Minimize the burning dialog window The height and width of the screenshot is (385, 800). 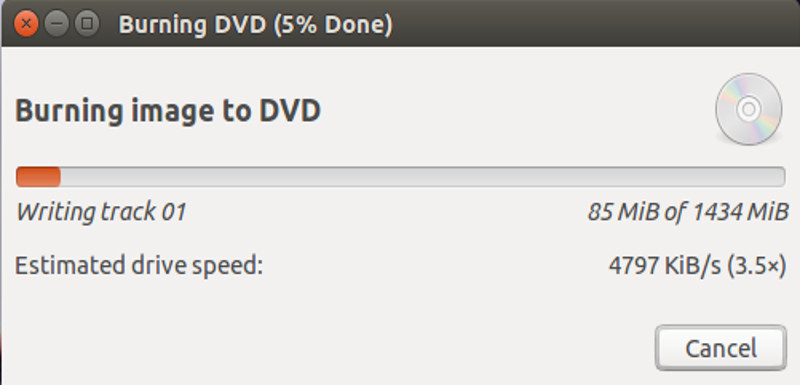pyautogui.click(x=57, y=23)
